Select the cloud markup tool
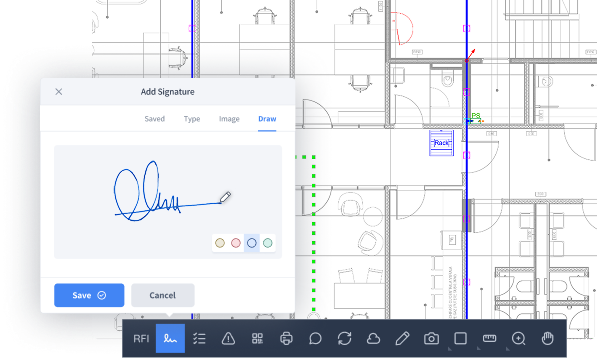The width and height of the screenshot is (597, 362). coord(373,338)
